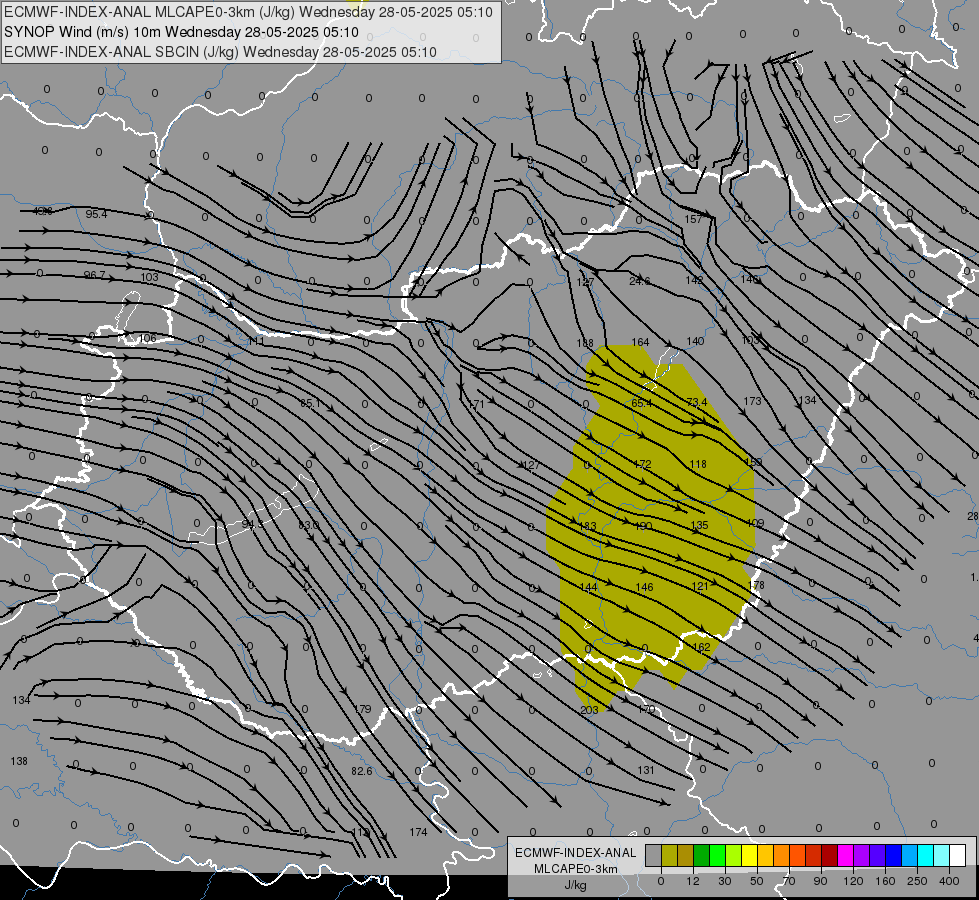The height and width of the screenshot is (900, 979).
Task: Click the map value '188'
Action: [585, 343]
